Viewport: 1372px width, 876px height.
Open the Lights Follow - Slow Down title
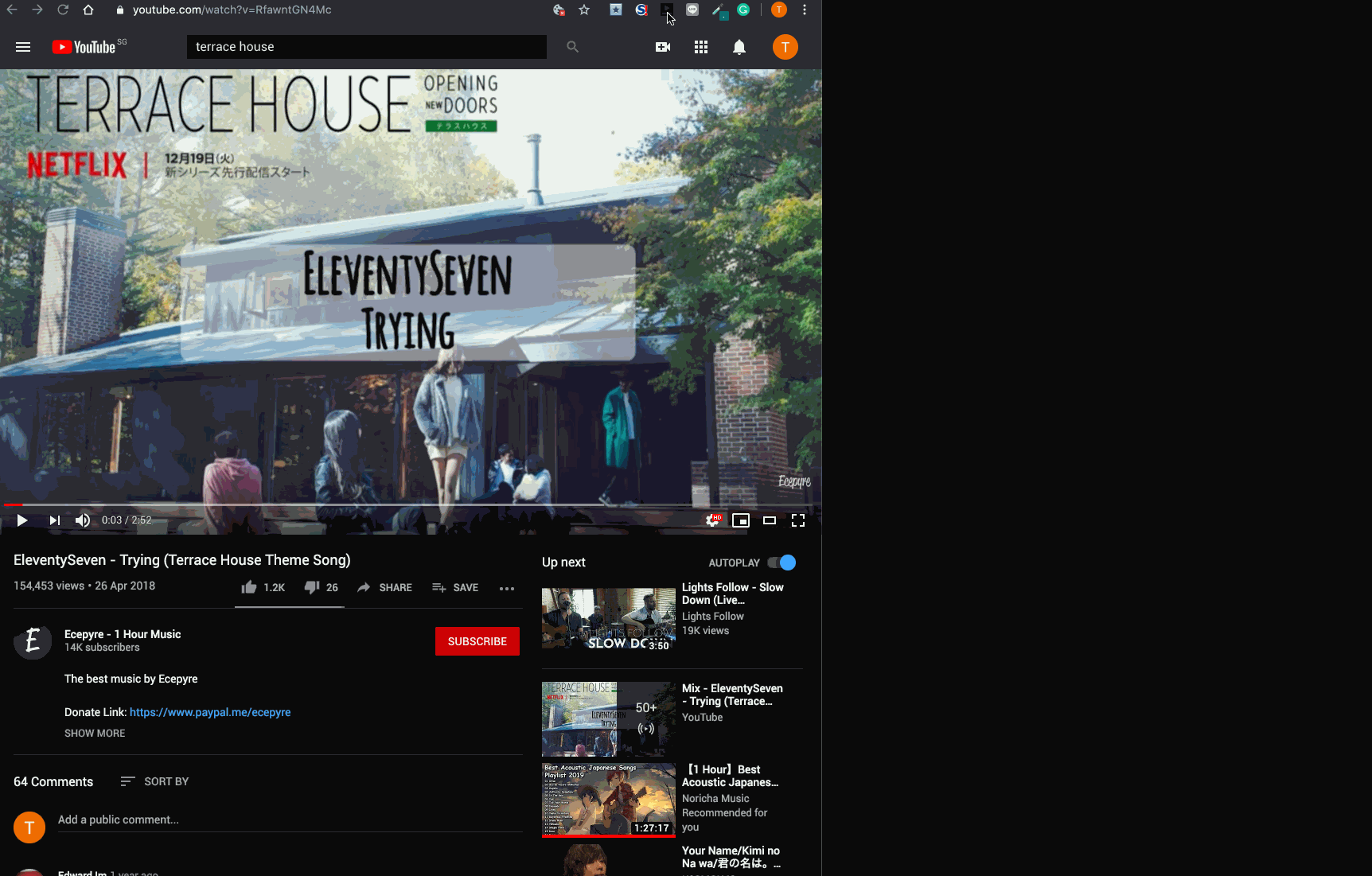click(733, 594)
